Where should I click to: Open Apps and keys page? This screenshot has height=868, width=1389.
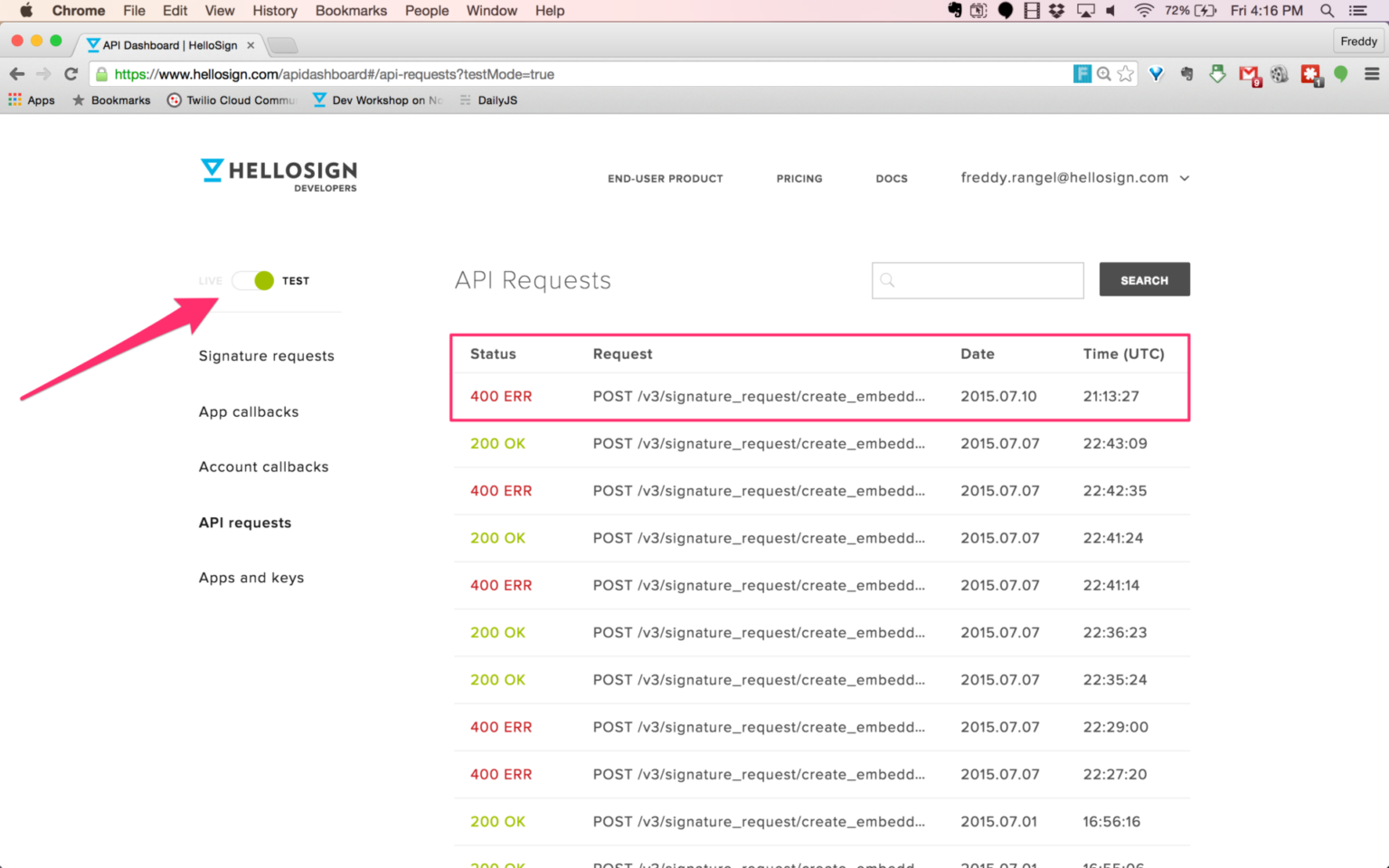(251, 578)
